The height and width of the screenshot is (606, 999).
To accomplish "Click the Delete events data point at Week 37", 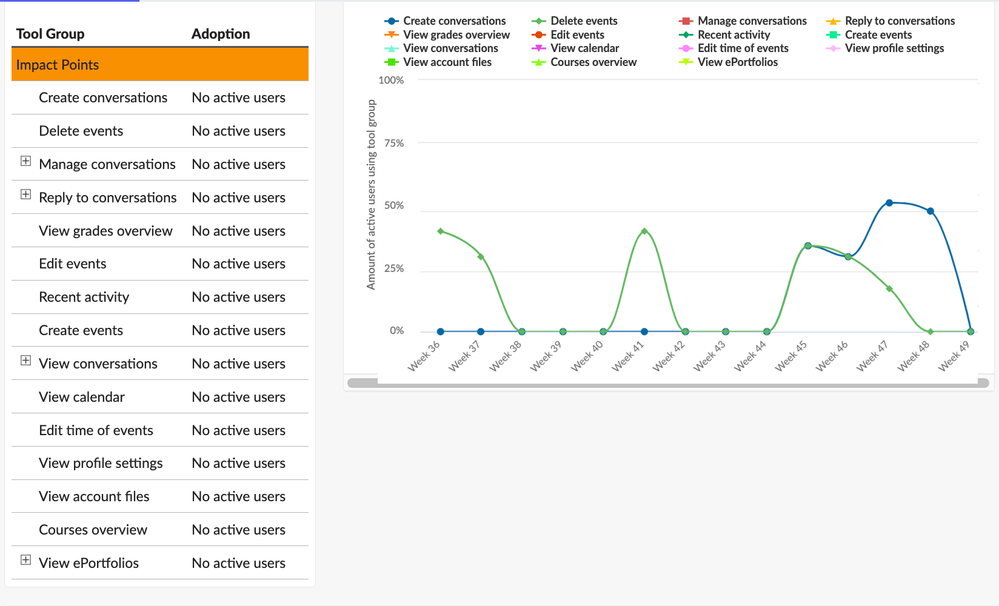I will pos(481,257).
